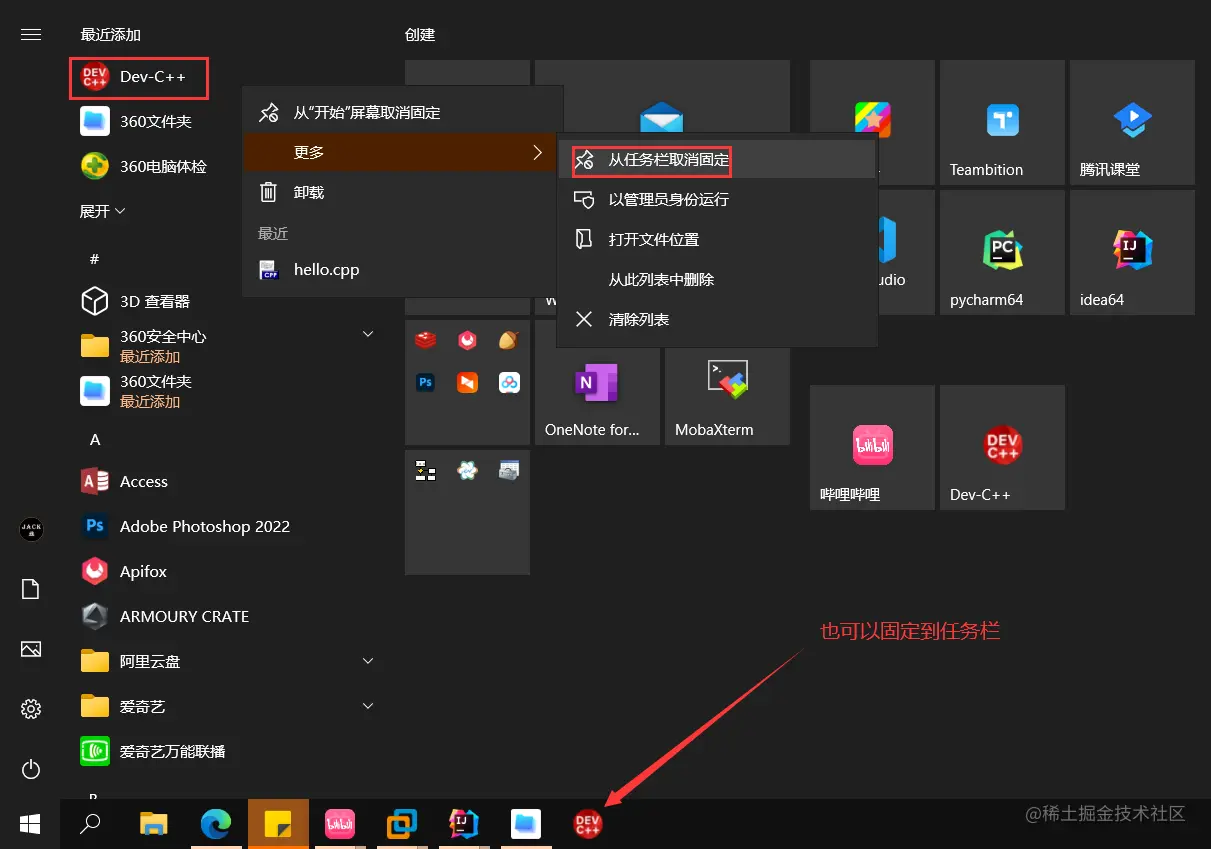Choose 清除列表 in the submenu
The height and width of the screenshot is (849, 1211).
(717, 320)
